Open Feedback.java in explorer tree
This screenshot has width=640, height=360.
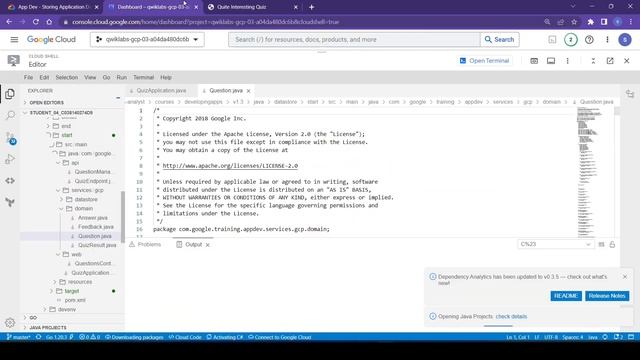[96, 227]
